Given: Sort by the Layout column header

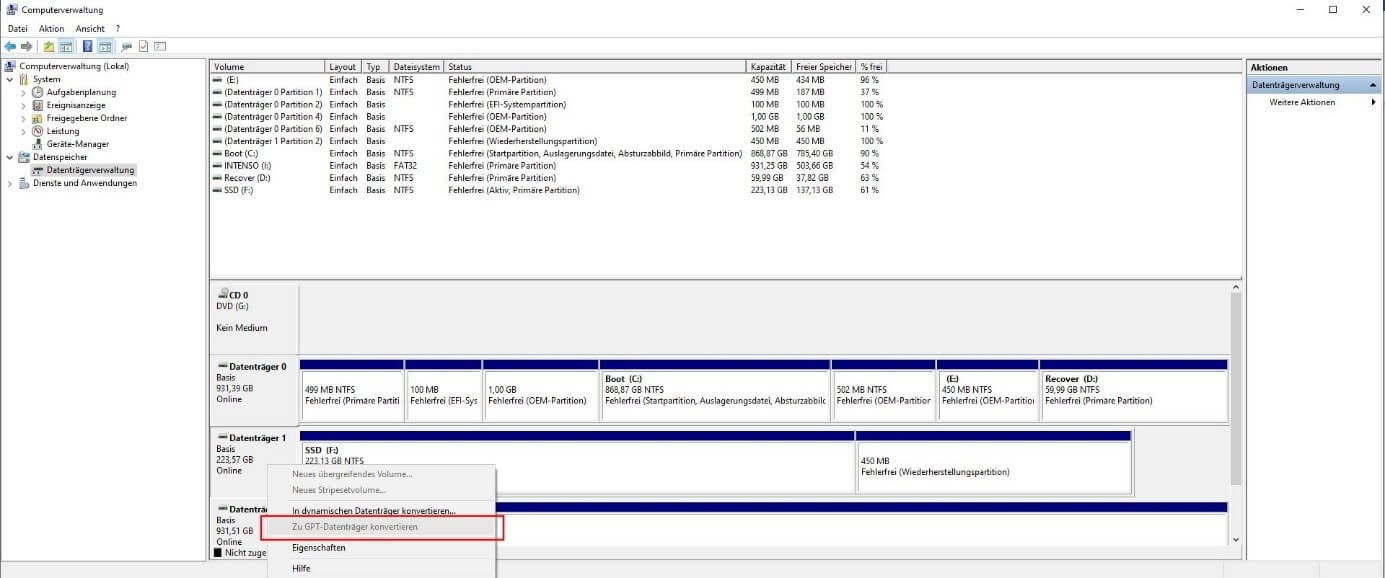Looking at the screenshot, I should 344,67.
